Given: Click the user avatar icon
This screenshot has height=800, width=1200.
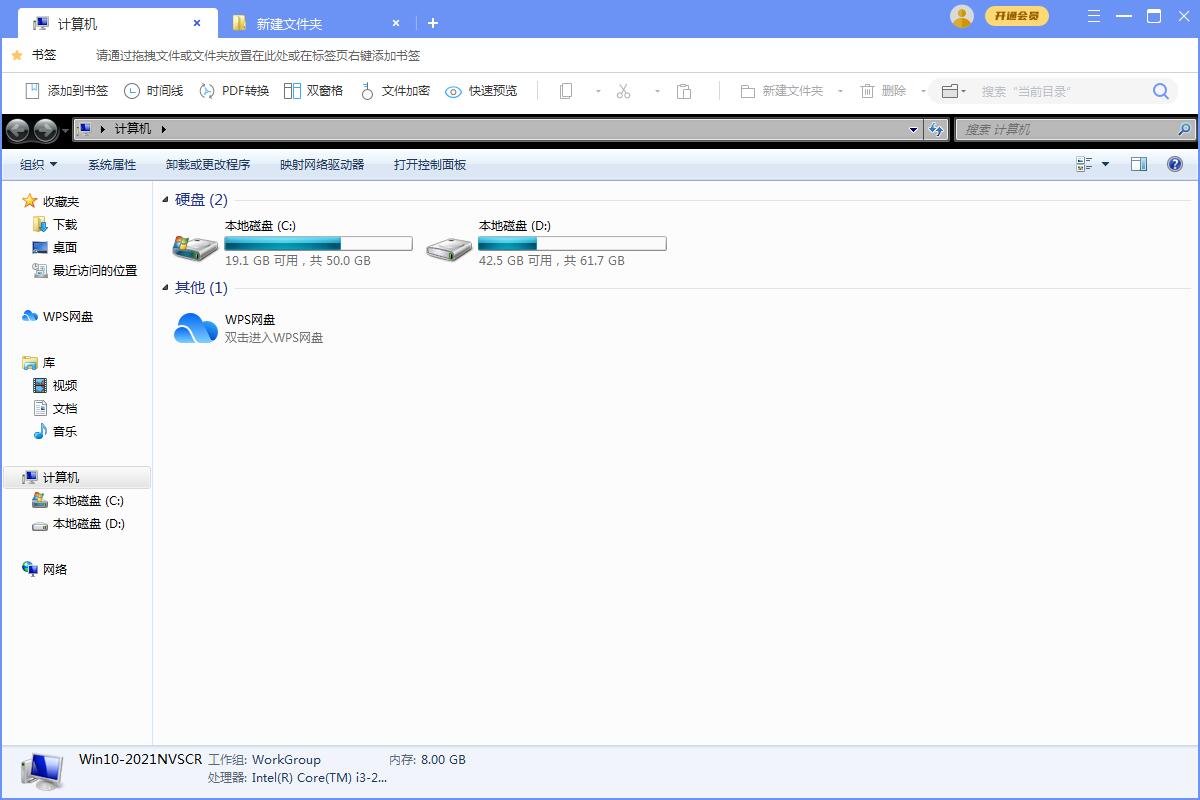Looking at the screenshot, I should (962, 16).
